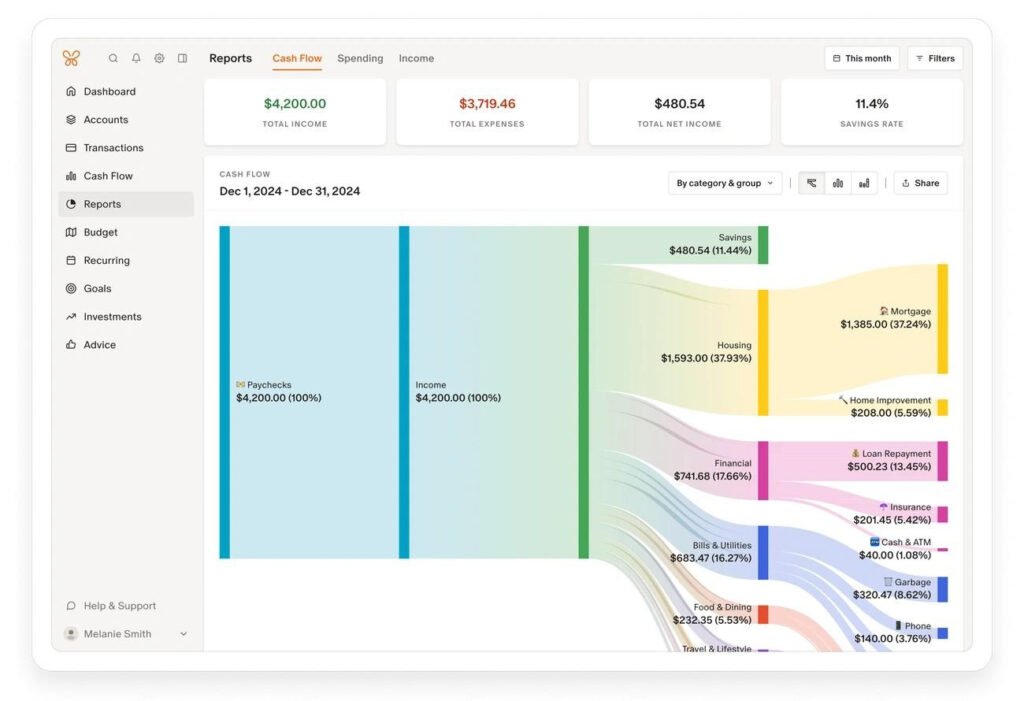This screenshot has width=1024, height=701.
Task: Collapse sidebar using the panel icon
Action: pos(182,58)
